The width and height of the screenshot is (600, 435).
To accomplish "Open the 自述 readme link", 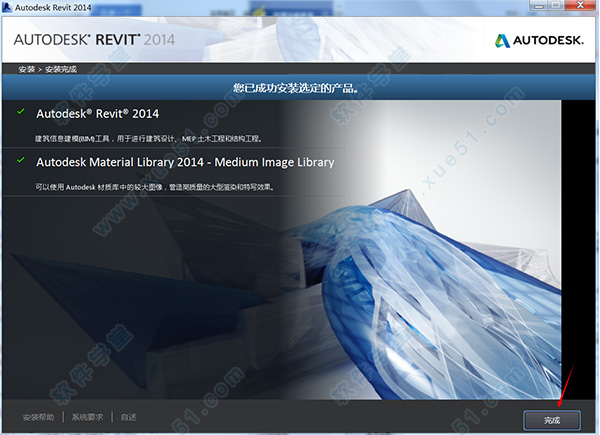I will (128, 416).
